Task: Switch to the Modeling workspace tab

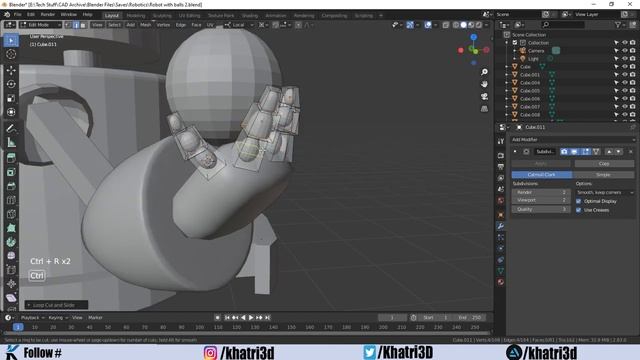Action: pos(136,16)
